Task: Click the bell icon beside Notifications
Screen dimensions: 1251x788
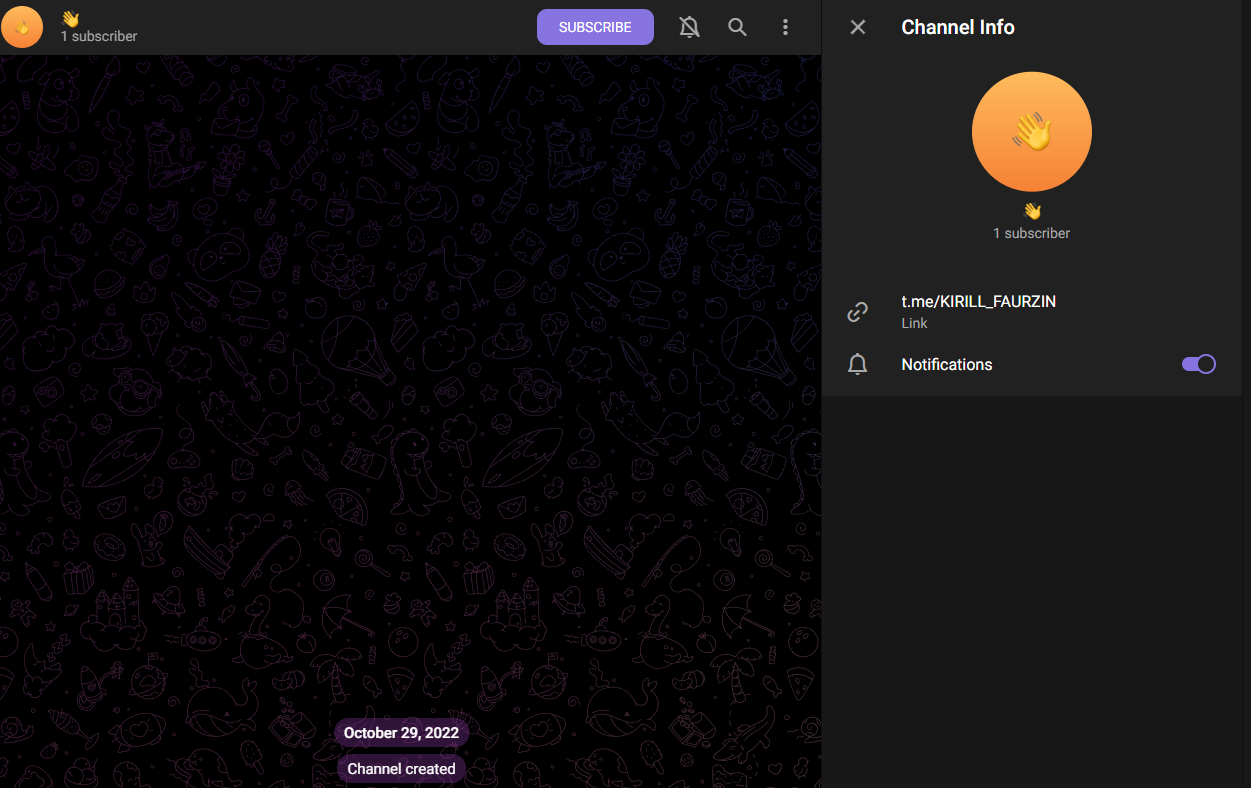Action: pos(857,364)
